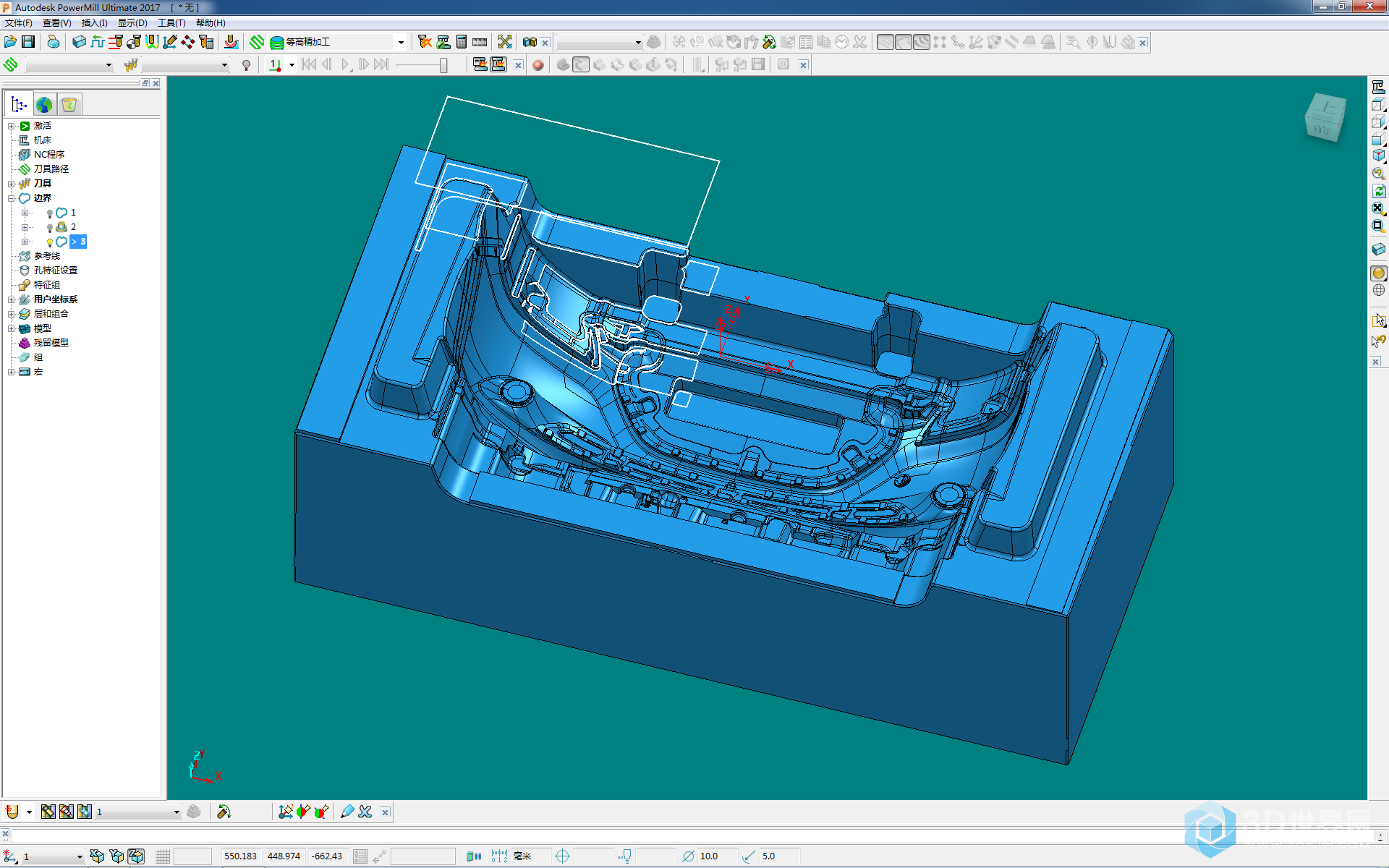
Task: Open the 等高精加工 strategy dropdown
Action: (401, 42)
